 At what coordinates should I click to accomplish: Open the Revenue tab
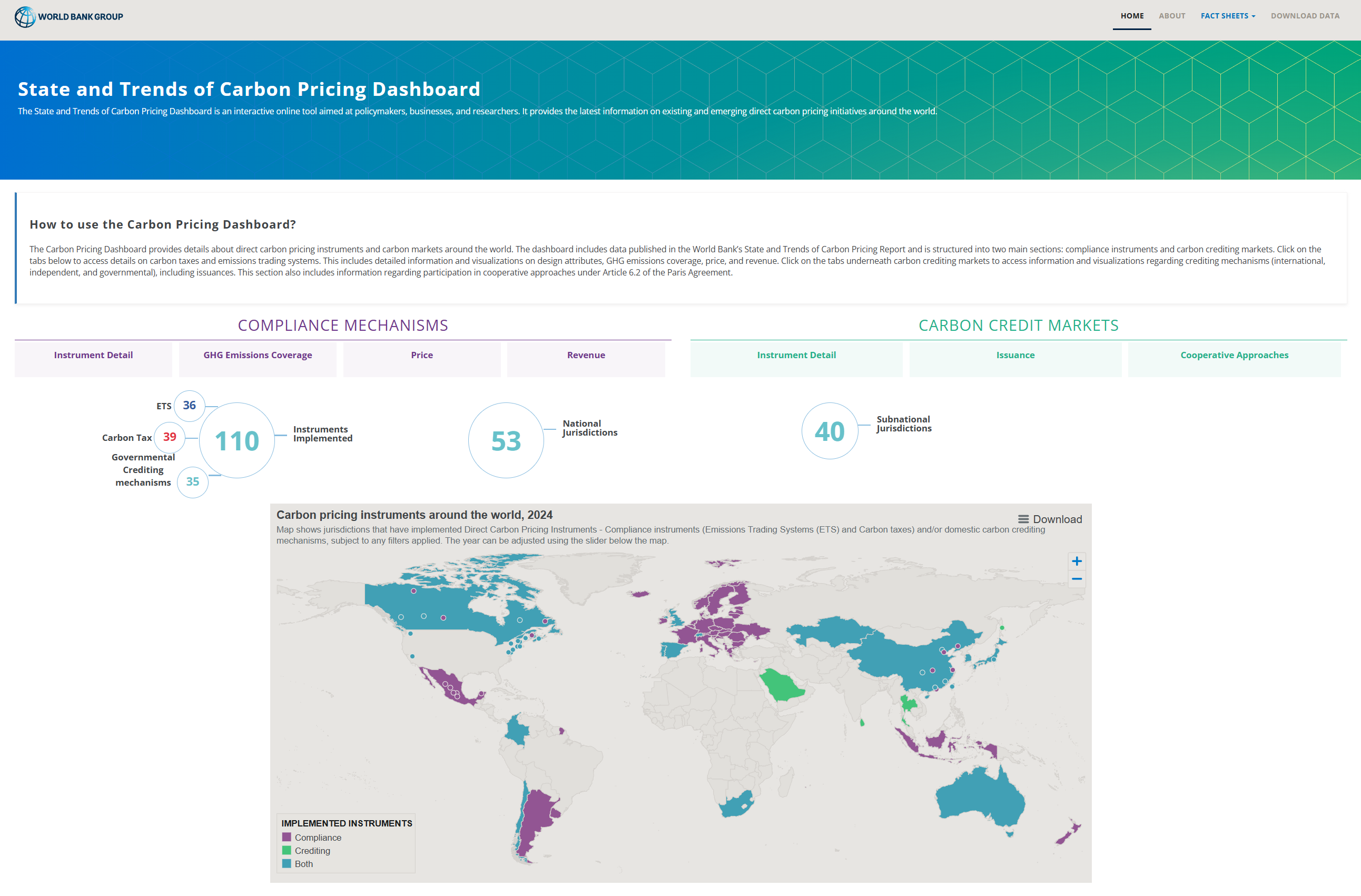(586, 359)
